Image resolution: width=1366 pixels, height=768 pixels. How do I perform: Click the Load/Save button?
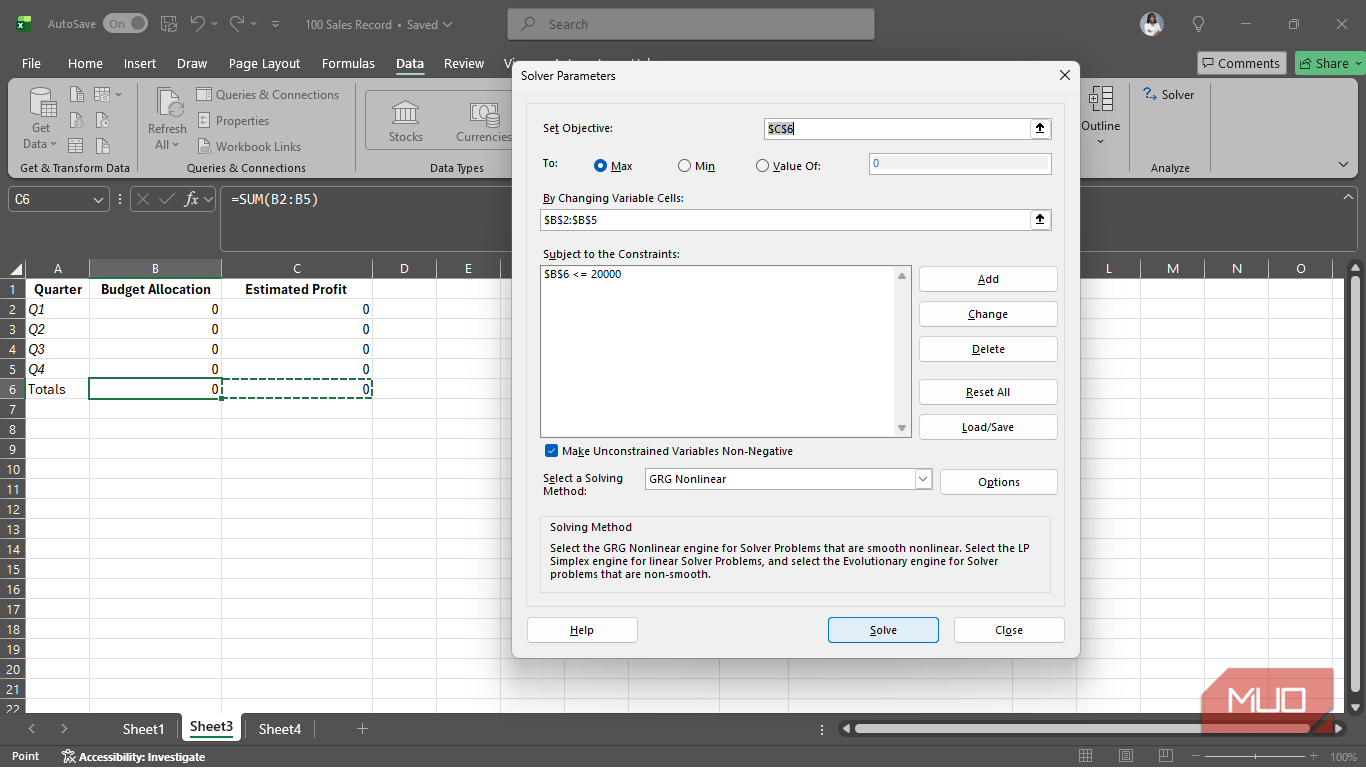tap(988, 427)
